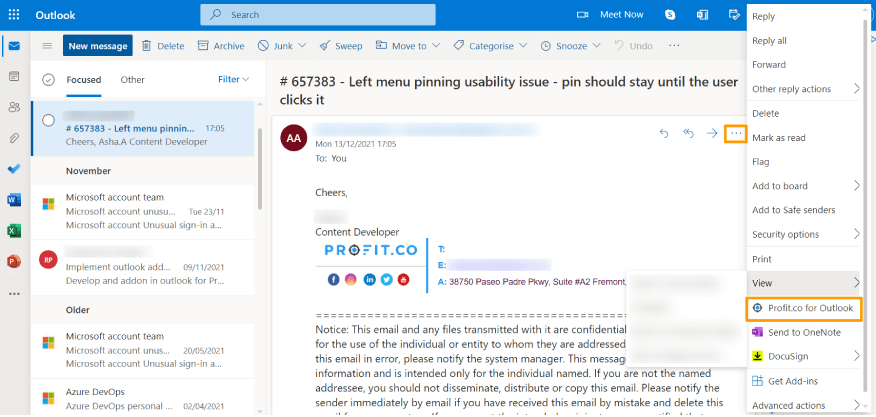Viewport: 876px width, 417px height.
Task: Expand Snooze dropdown
Action: 596,46
